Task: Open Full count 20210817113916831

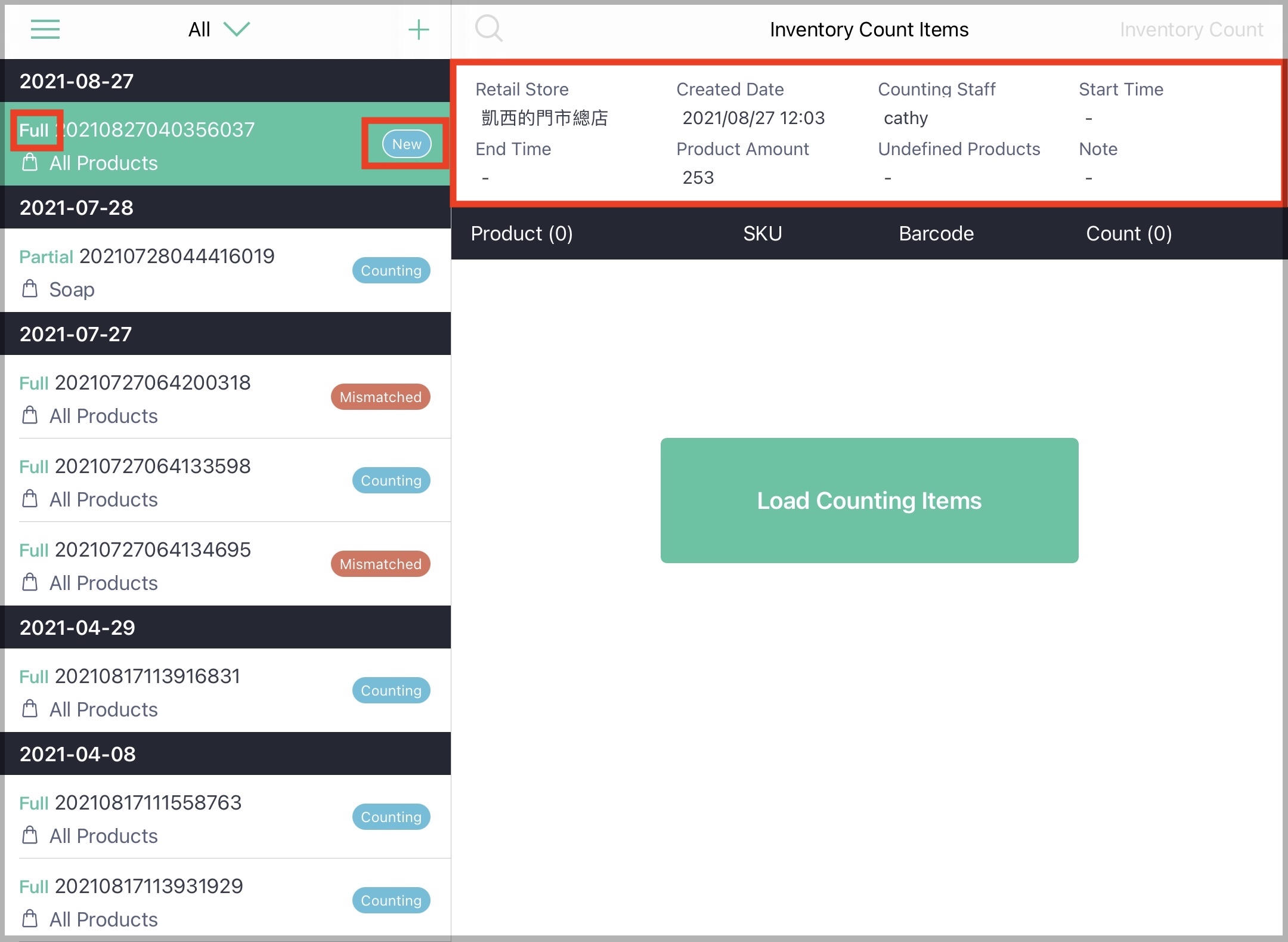Action: [227, 690]
